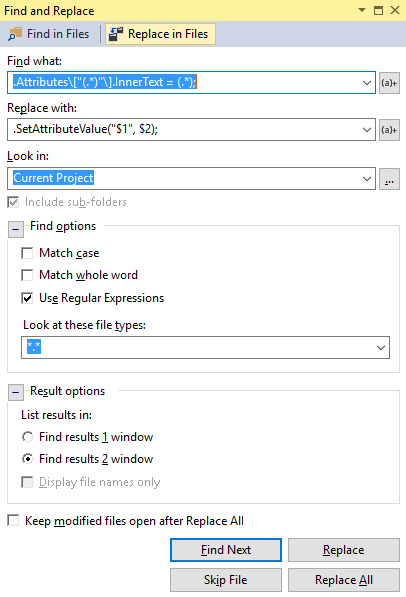Enable Match whole word option

coord(27,275)
